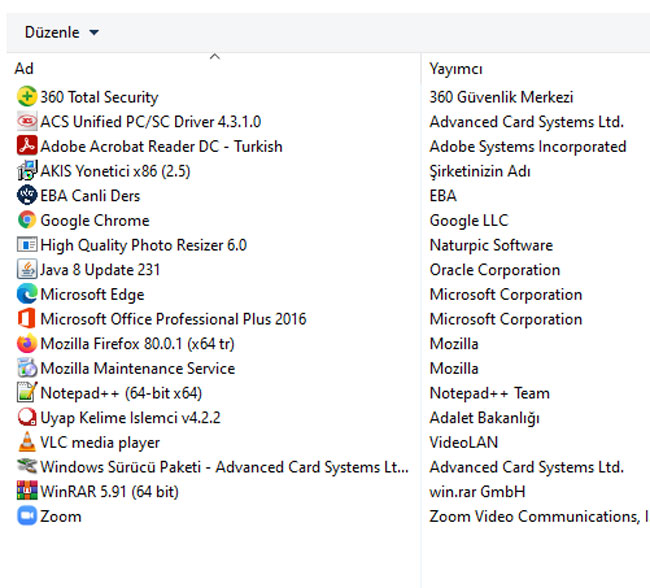Toggle sort order with the Ad column arrow

(x=215, y=56)
